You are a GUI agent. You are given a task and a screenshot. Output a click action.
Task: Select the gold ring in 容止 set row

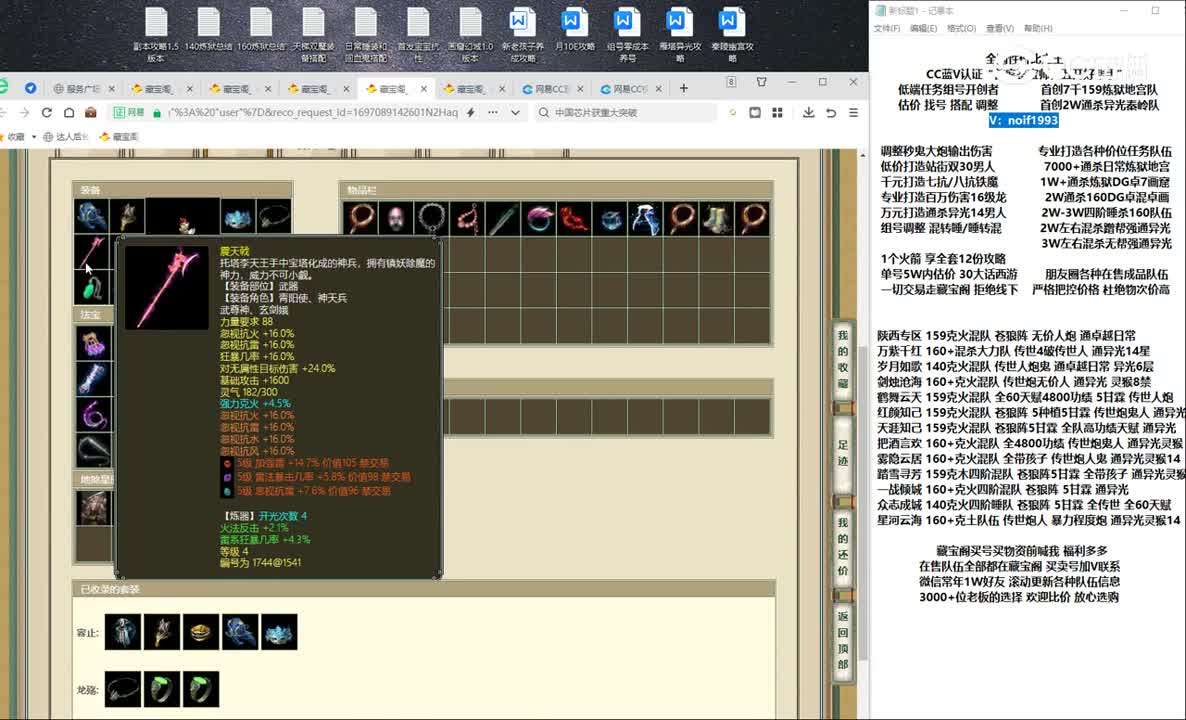(200, 632)
